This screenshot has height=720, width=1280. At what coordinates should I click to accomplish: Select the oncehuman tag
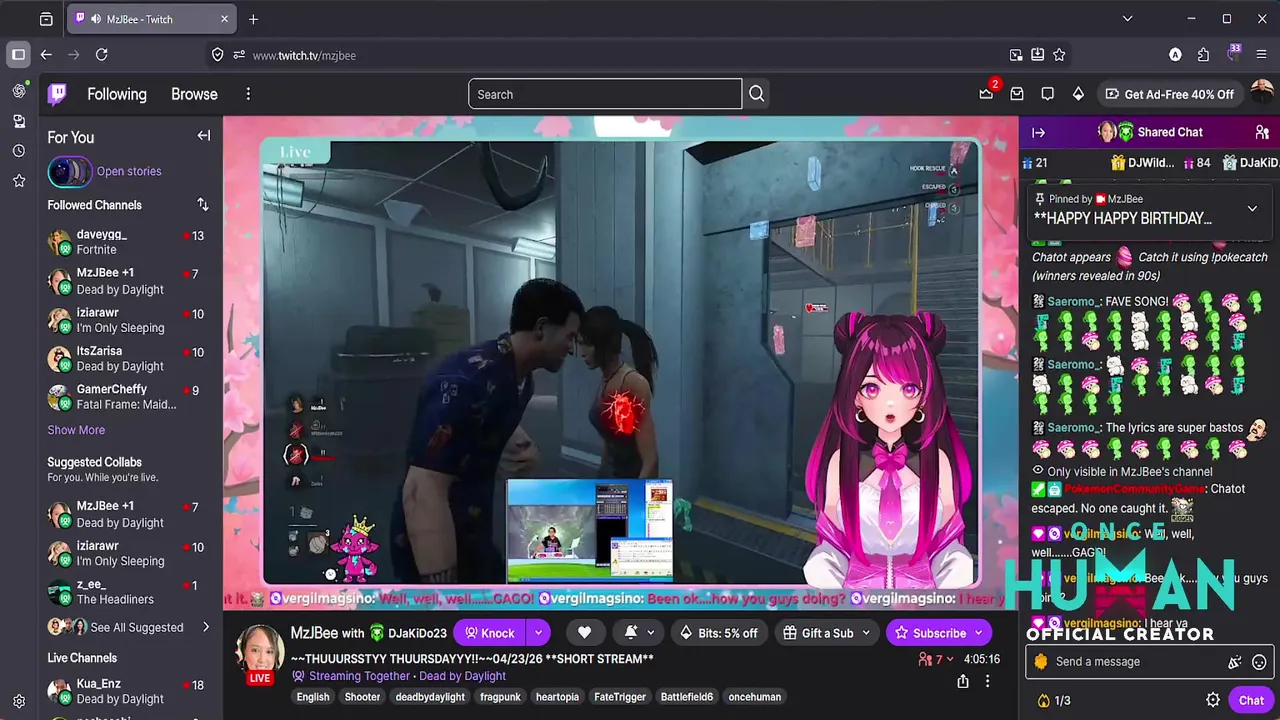pos(754,697)
